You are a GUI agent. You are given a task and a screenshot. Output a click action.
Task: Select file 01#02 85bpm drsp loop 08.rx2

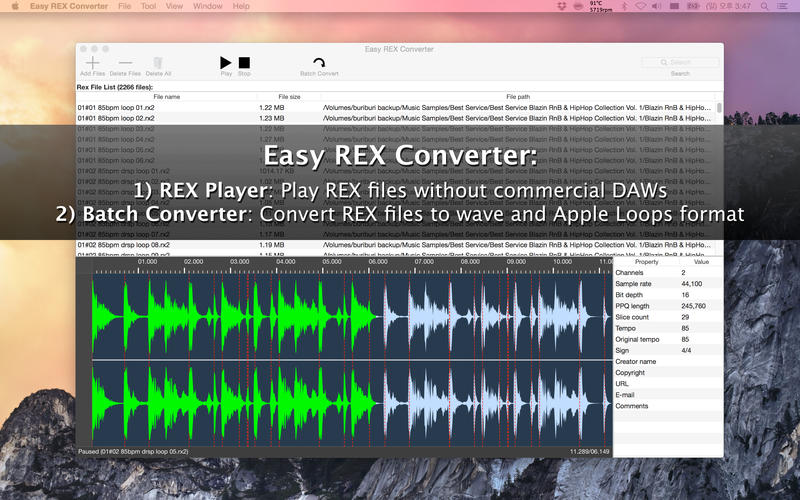click(396, 245)
